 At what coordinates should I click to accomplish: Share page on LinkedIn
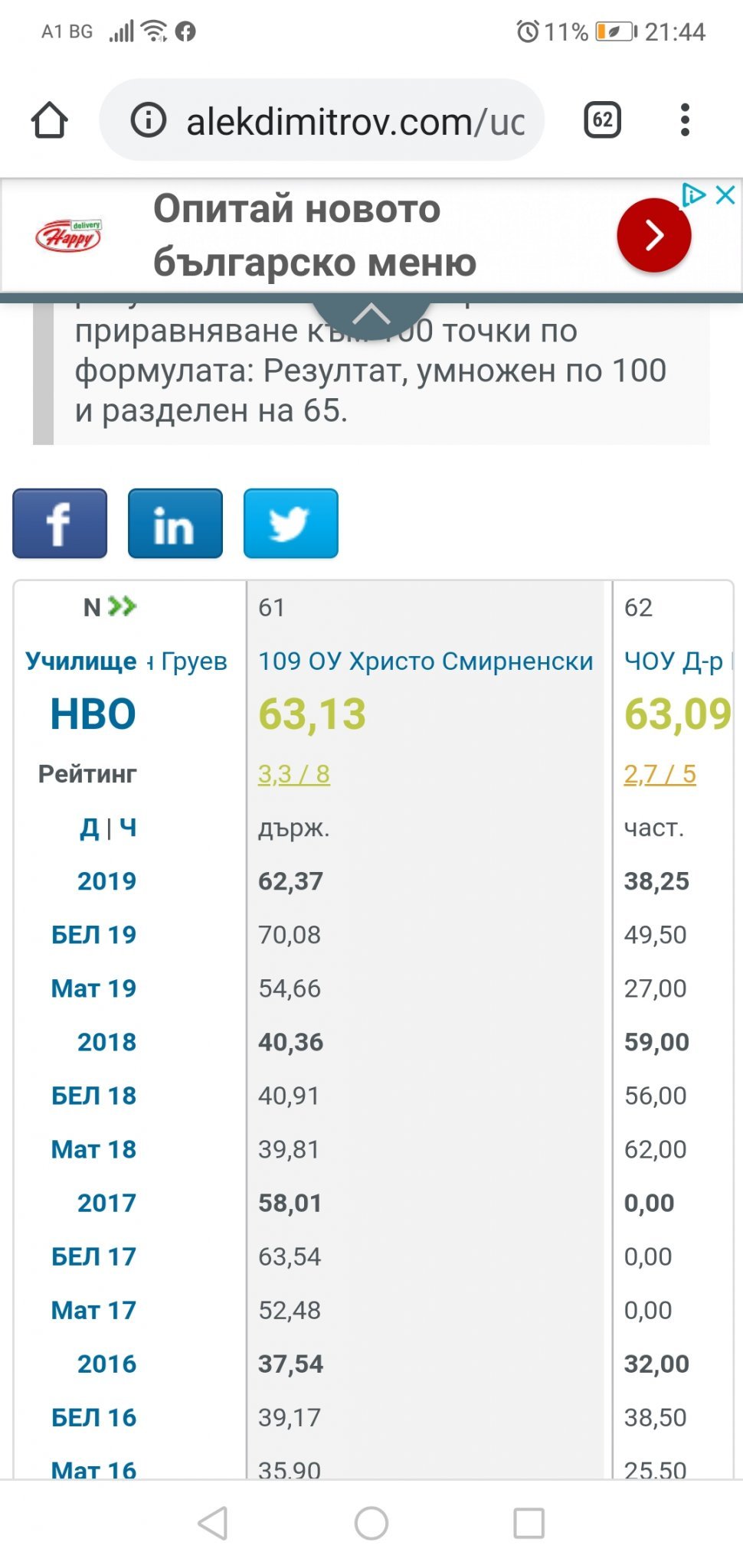[x=175, y=524]
